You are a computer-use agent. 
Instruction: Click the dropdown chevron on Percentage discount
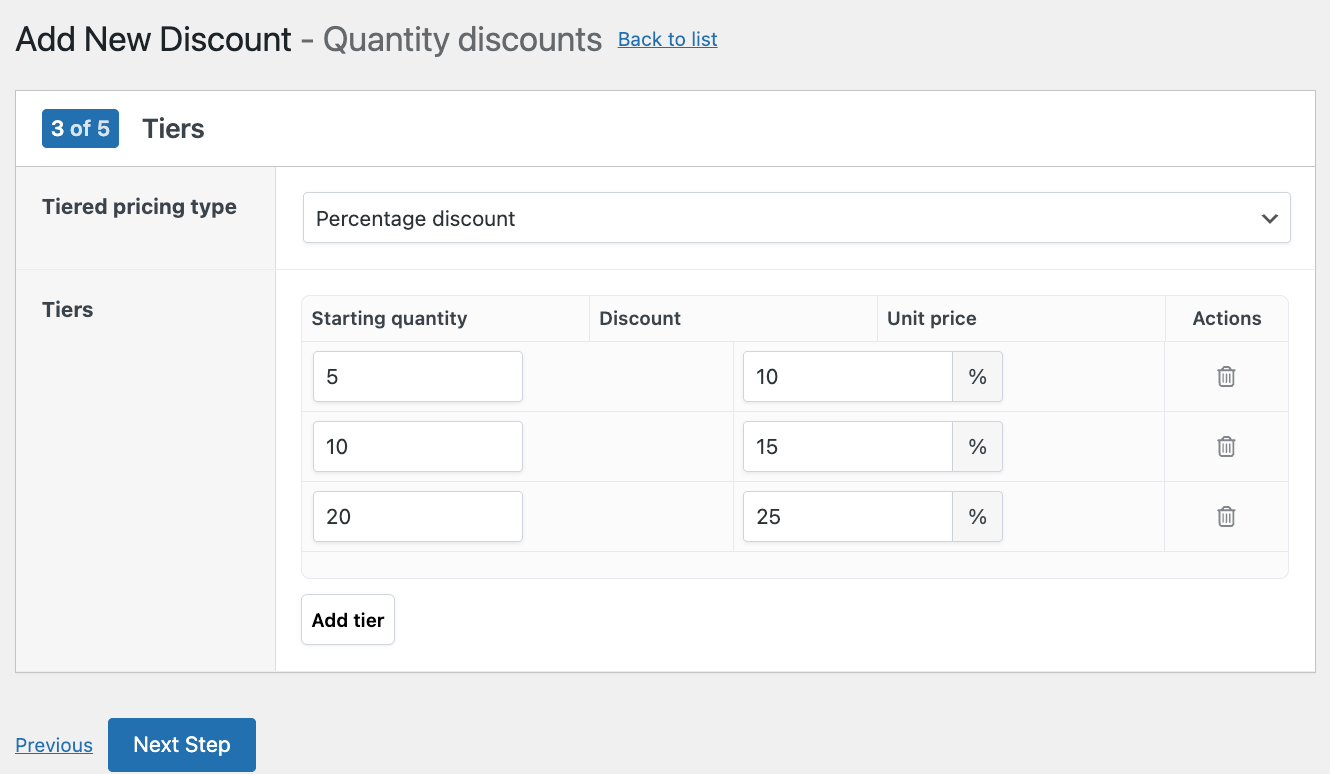[x=1269, y=217]
